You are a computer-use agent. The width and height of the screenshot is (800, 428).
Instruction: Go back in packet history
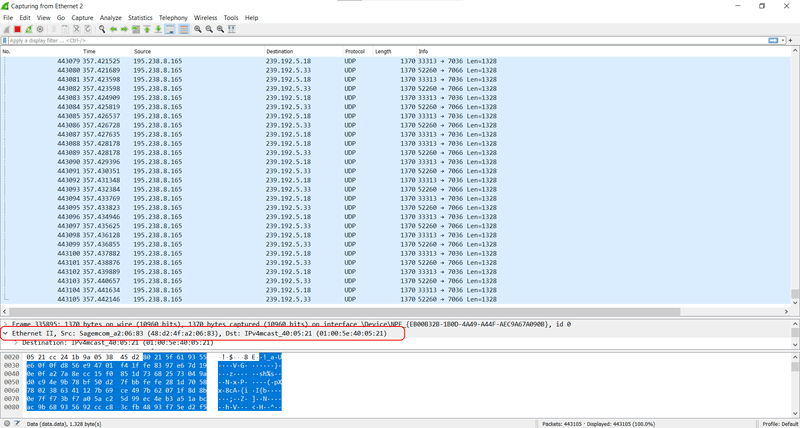pyautogui.click(x=113, y=29)
